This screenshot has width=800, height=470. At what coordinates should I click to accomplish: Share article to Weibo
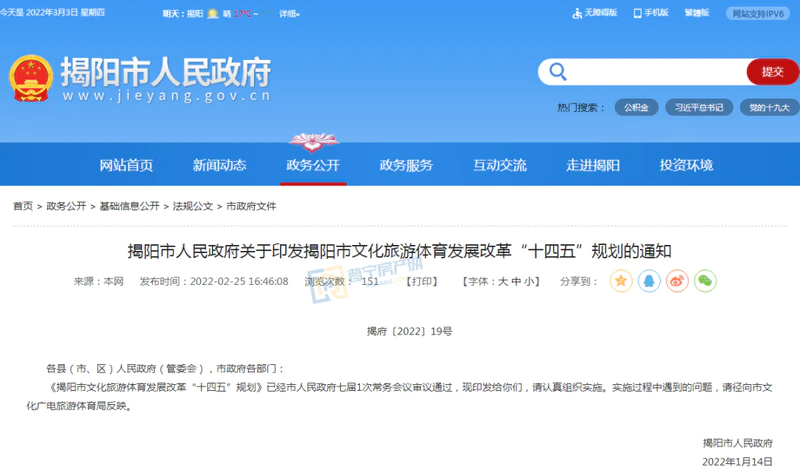coord(678,281)
